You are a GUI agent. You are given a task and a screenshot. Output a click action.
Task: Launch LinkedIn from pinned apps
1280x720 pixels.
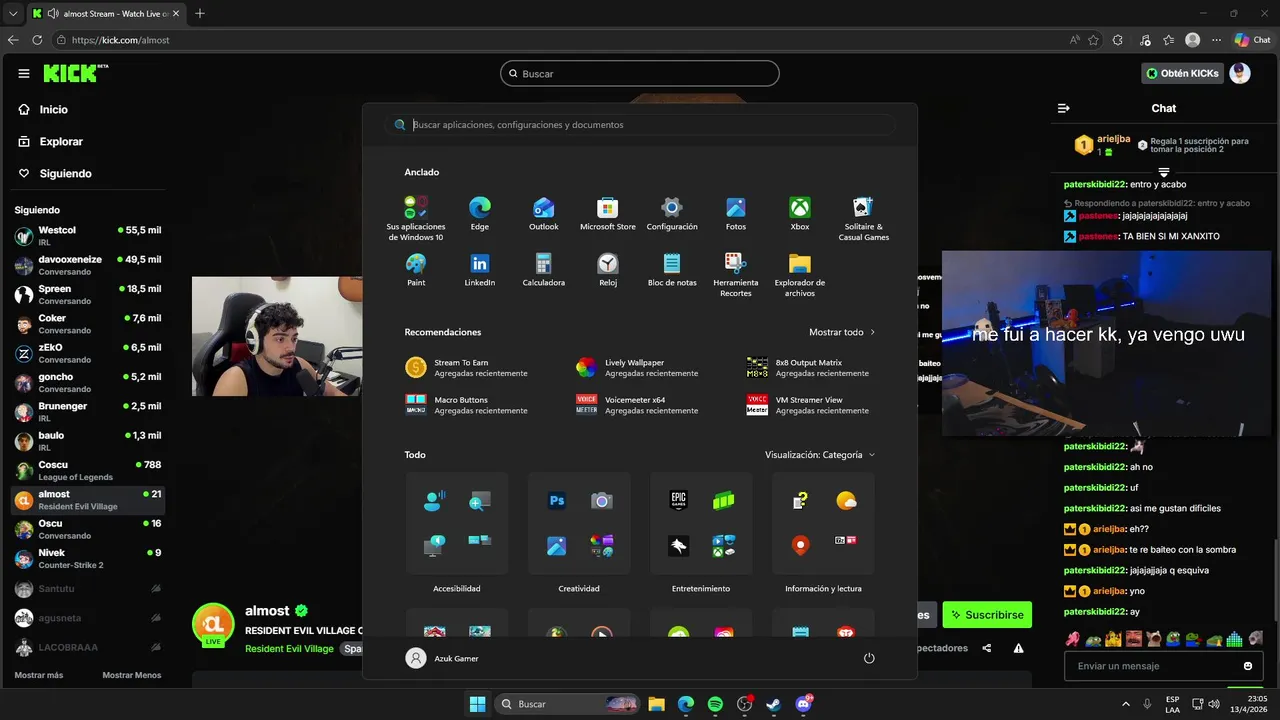click(480, 270)
